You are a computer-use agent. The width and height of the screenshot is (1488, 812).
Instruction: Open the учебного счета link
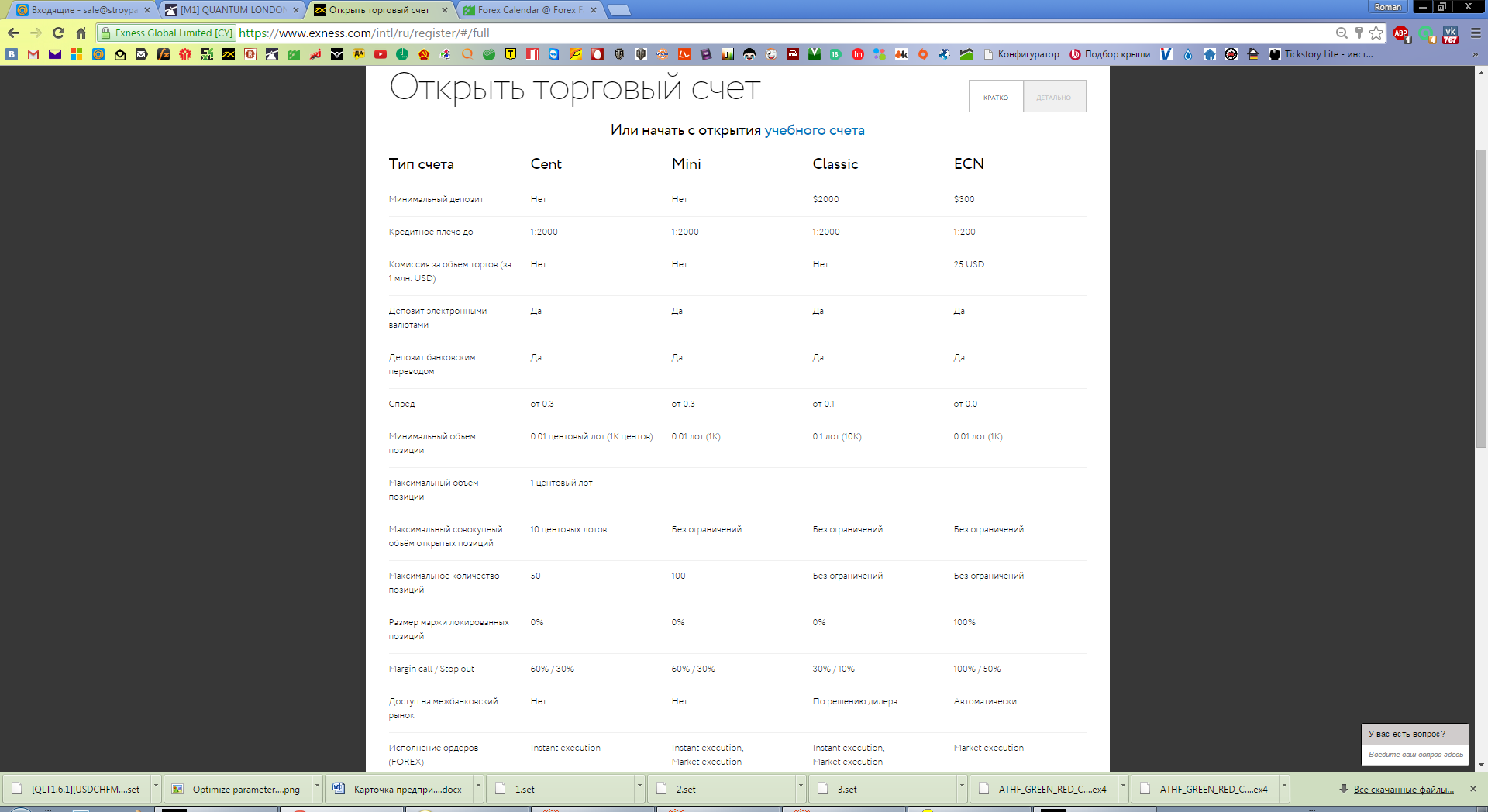(814, 130)
